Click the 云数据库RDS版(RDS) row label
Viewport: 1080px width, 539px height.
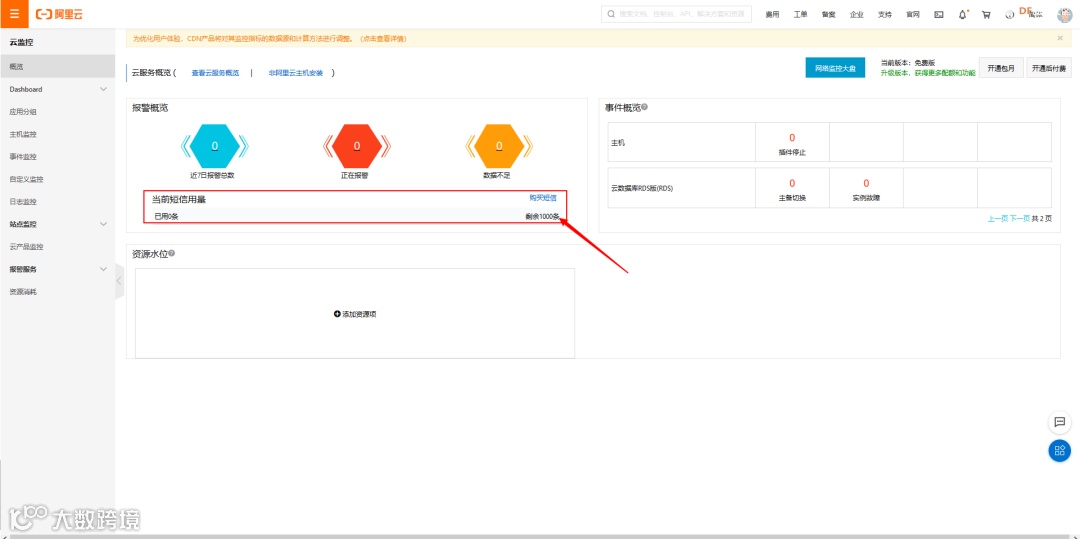642,188
